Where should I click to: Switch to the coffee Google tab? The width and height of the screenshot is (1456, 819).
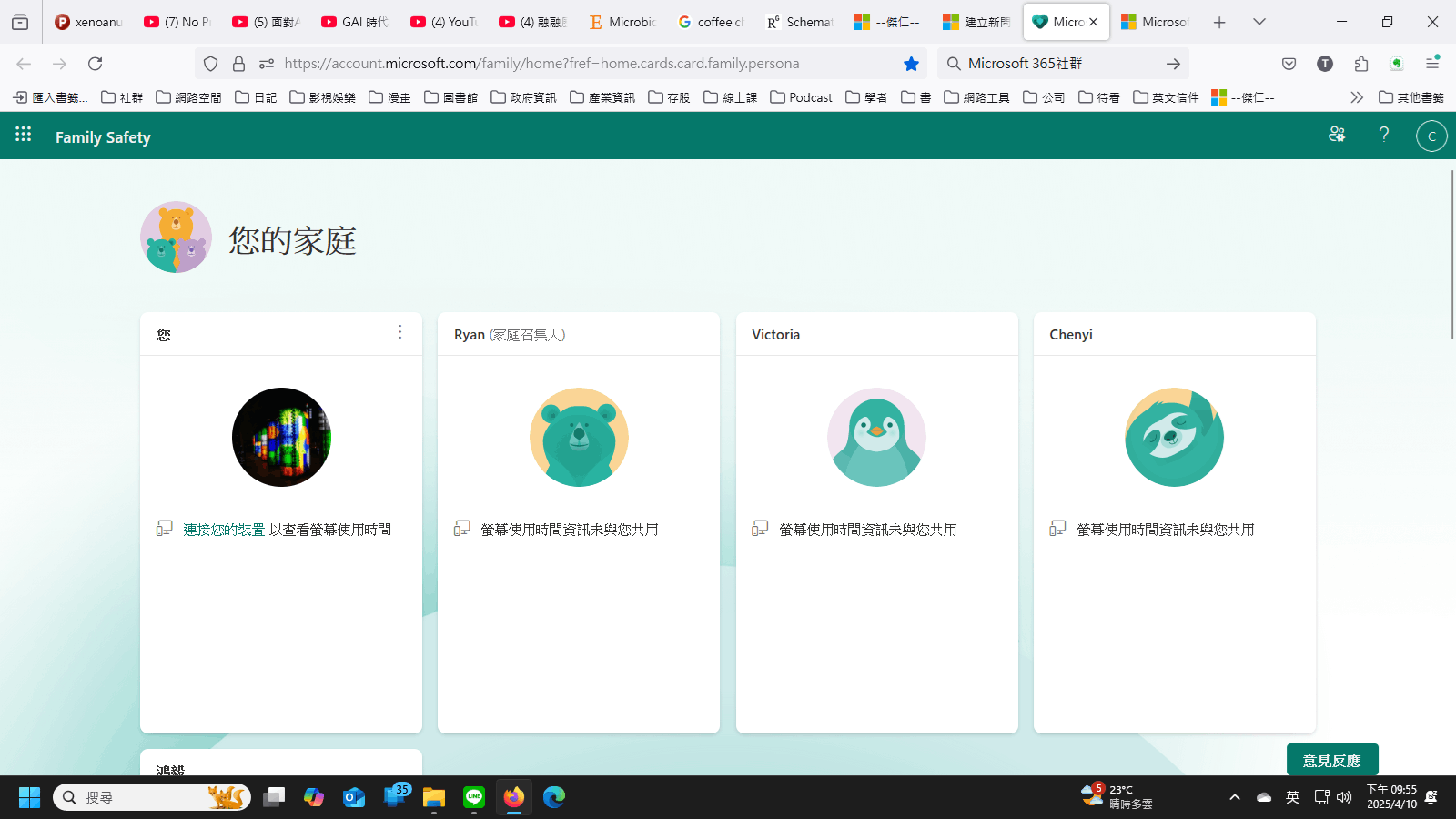point(713,22)
